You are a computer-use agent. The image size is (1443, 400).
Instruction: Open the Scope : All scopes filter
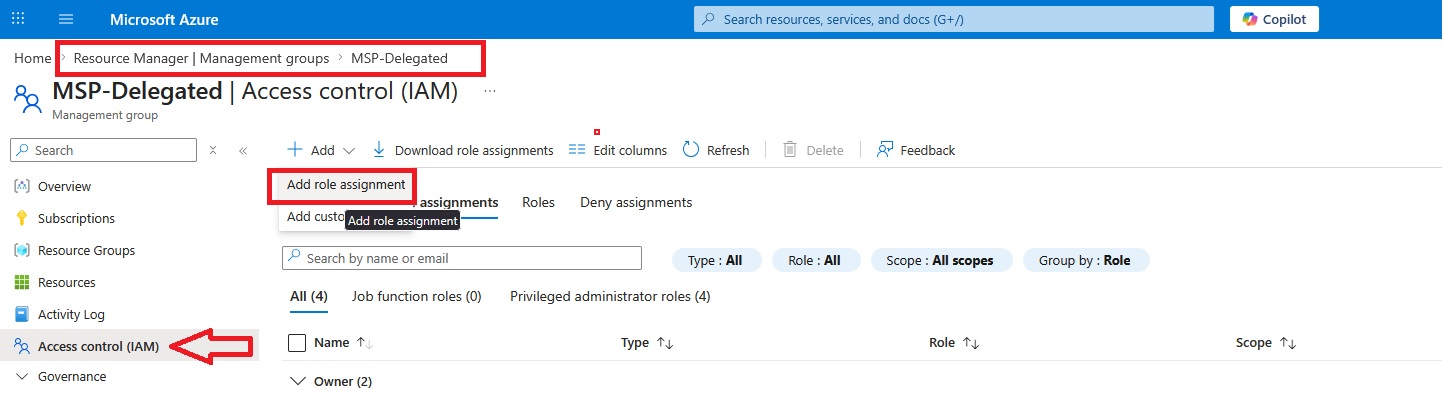(941, 260)
